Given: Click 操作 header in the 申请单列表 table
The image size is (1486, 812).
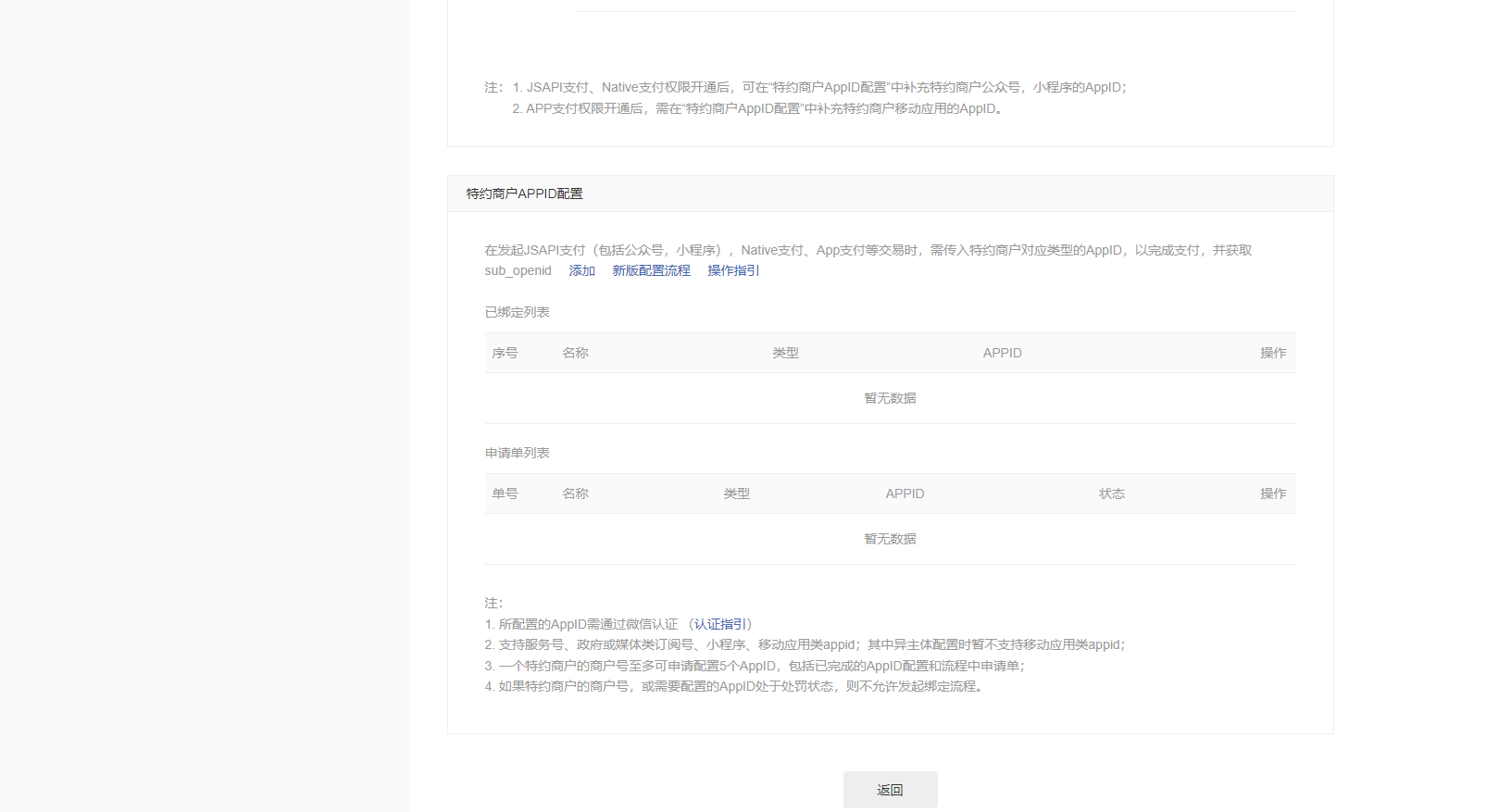Looking at the screenshot, I should tap(1272, 493).
